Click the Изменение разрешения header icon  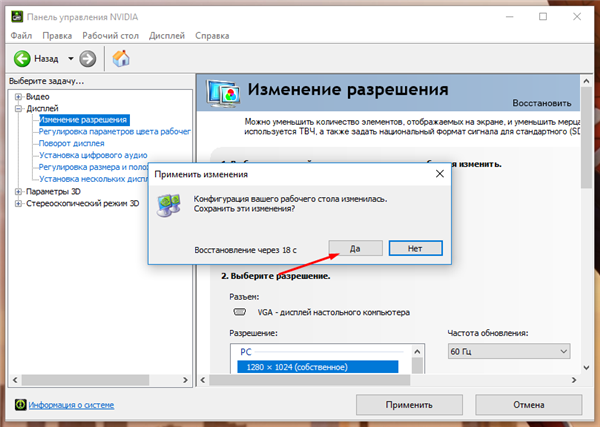pyautogui.click(x=223, y=93)
